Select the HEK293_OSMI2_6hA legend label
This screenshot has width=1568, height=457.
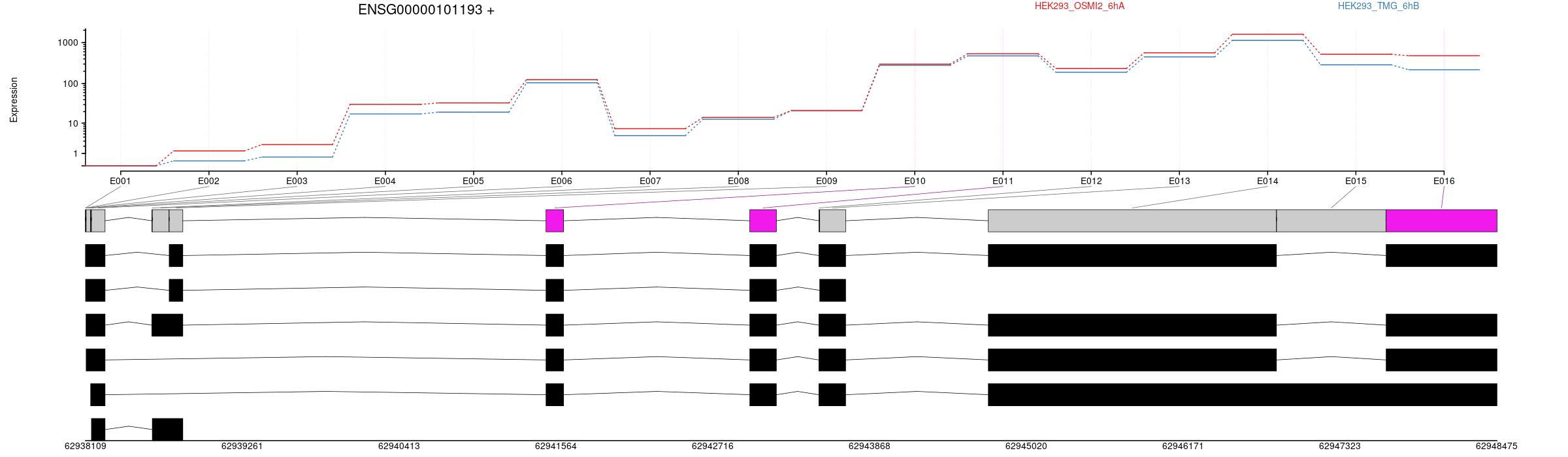click(1080, 6)
